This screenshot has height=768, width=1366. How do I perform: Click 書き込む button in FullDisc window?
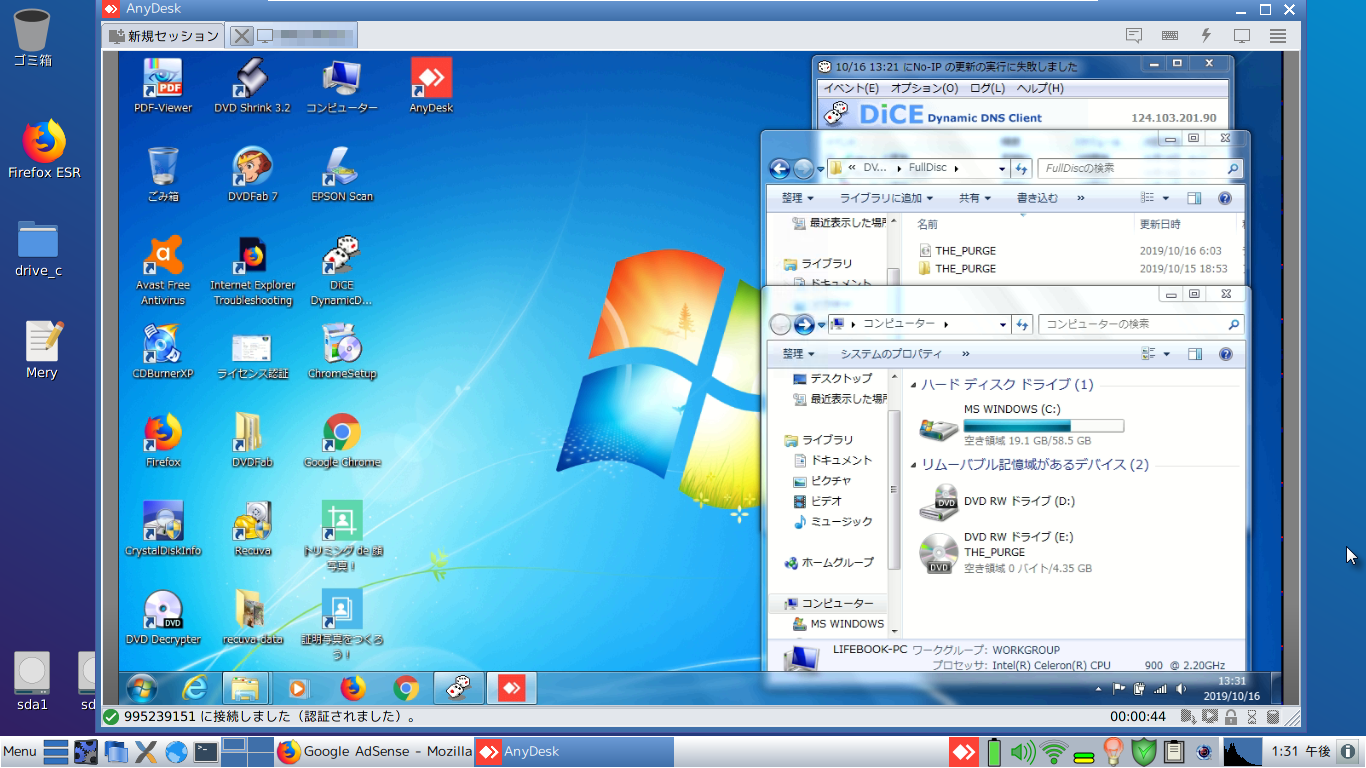click(1037, 198)
